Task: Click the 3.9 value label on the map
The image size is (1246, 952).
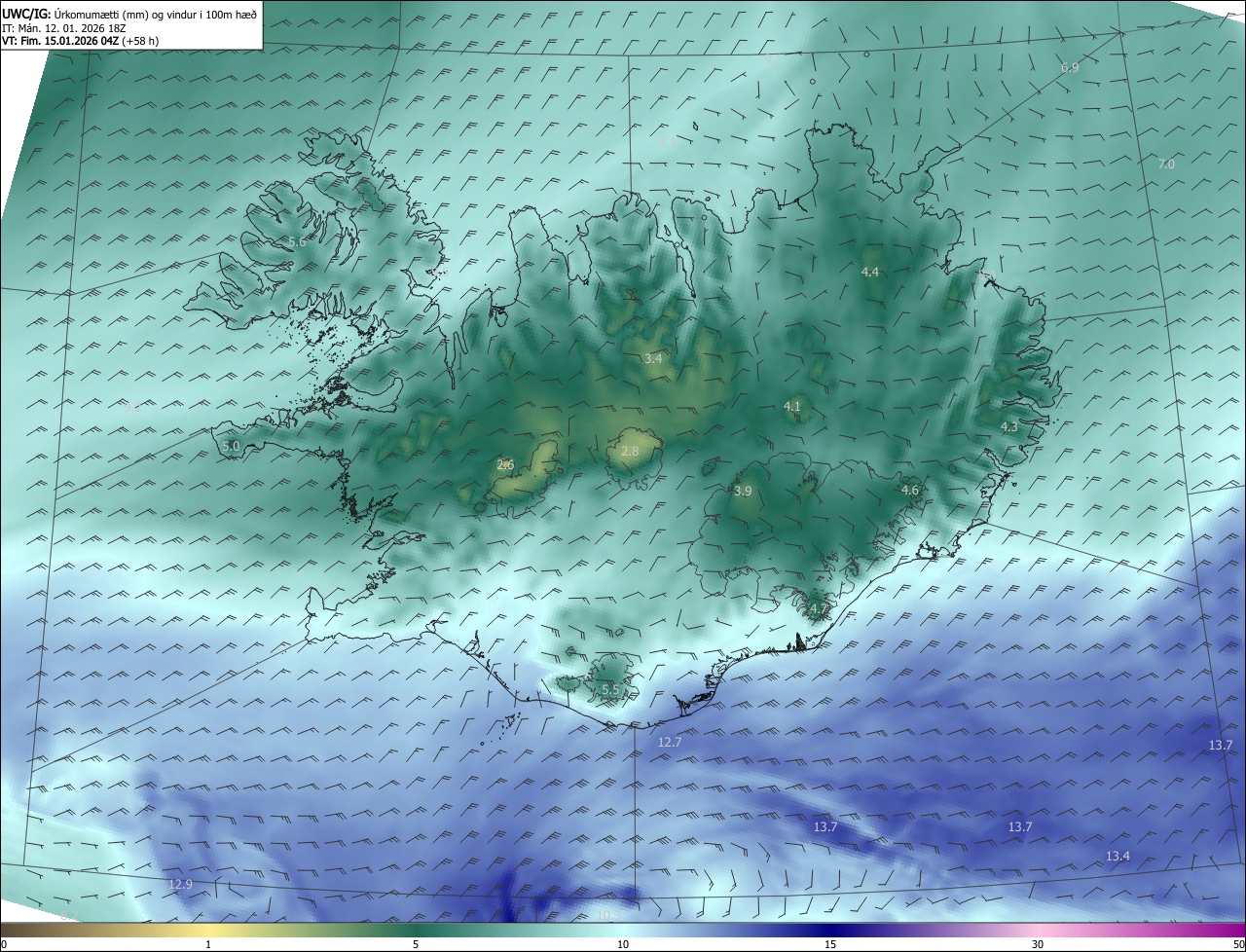Action: pos(743,491)
